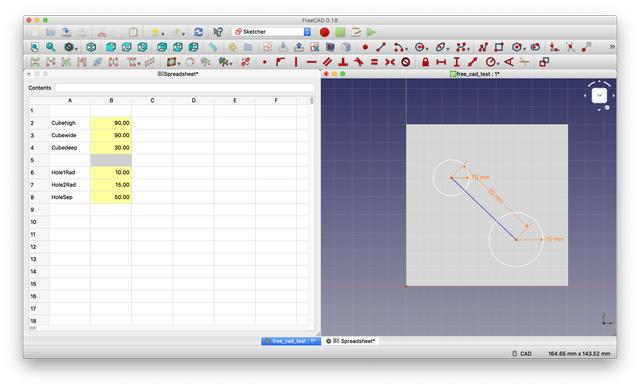Fit selection in view with magnifier
This screenshot has height=389, width=640.
[x=51, y=47]
